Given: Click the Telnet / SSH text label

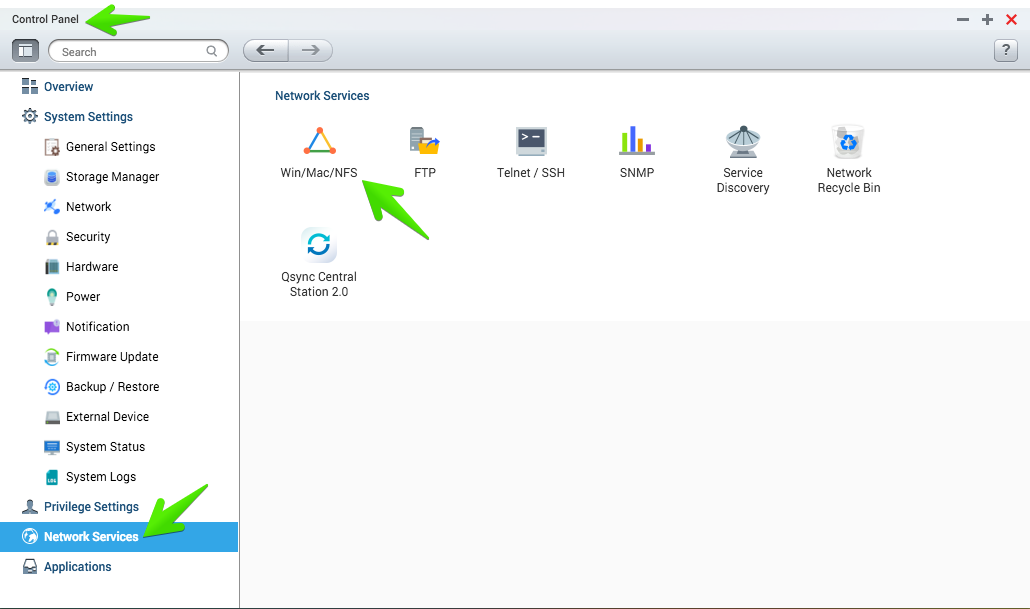Looking at the screenshot, I should click(531, 173).
